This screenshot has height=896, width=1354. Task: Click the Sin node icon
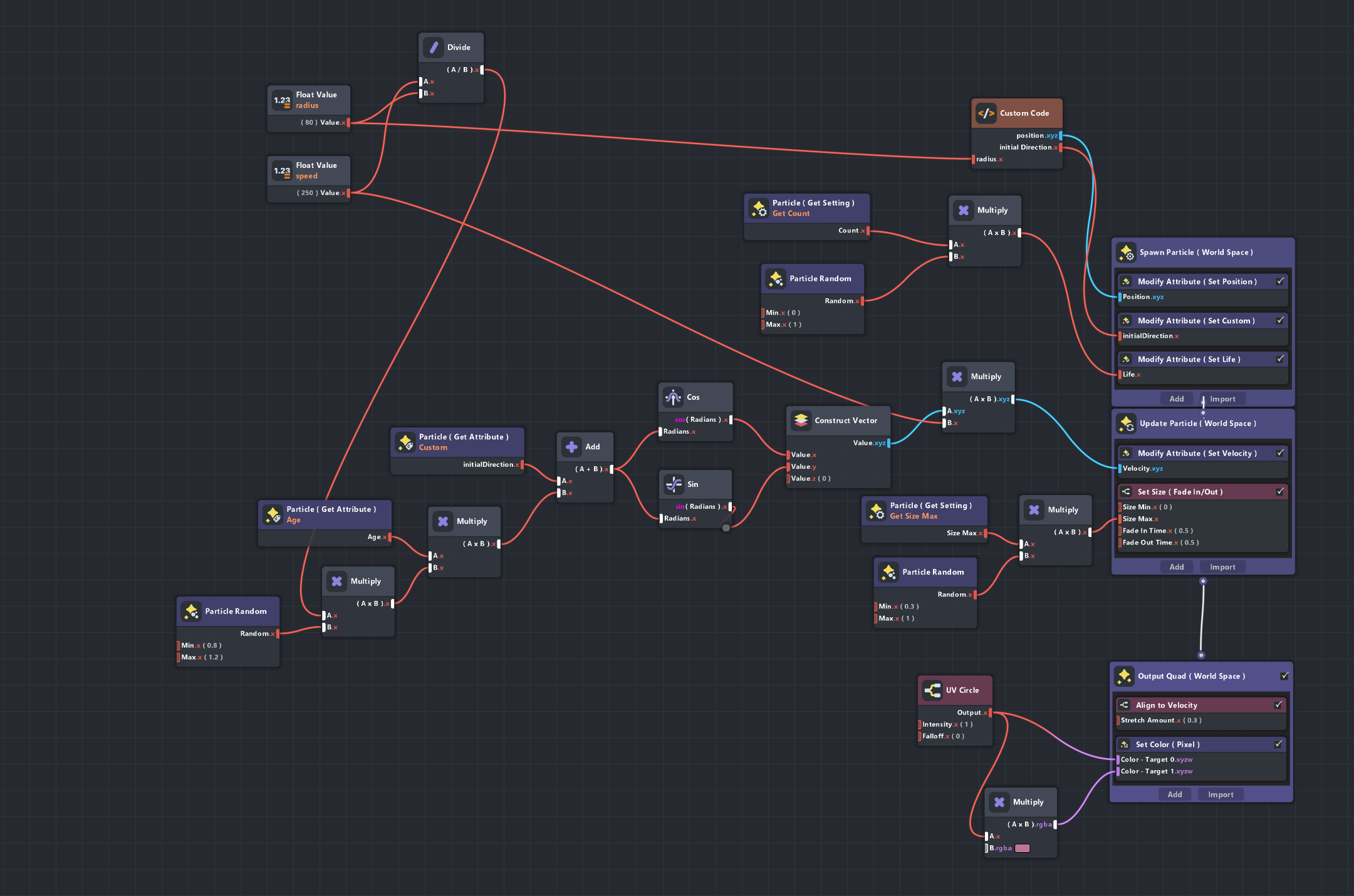pos(674,484)
